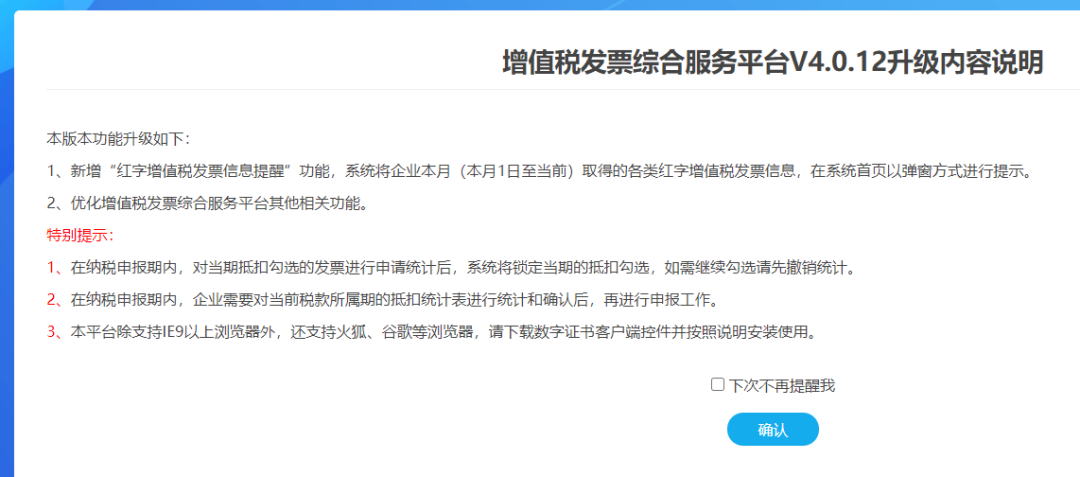Tick the 下次不再提醒我 checkbox
The height and width of the screenshot is (477, 1080).
718,385
